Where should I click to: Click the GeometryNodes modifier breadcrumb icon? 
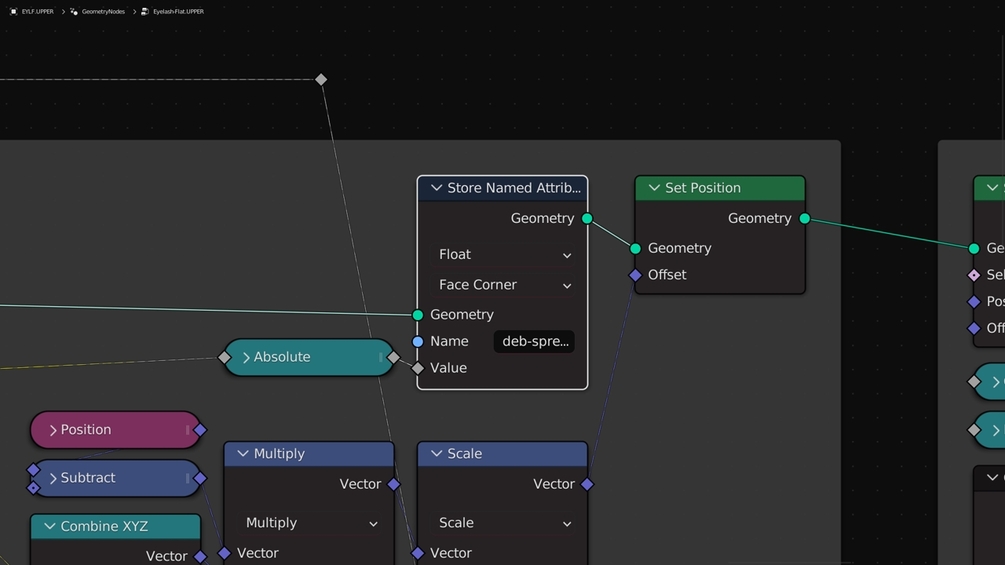coord(74,12)
